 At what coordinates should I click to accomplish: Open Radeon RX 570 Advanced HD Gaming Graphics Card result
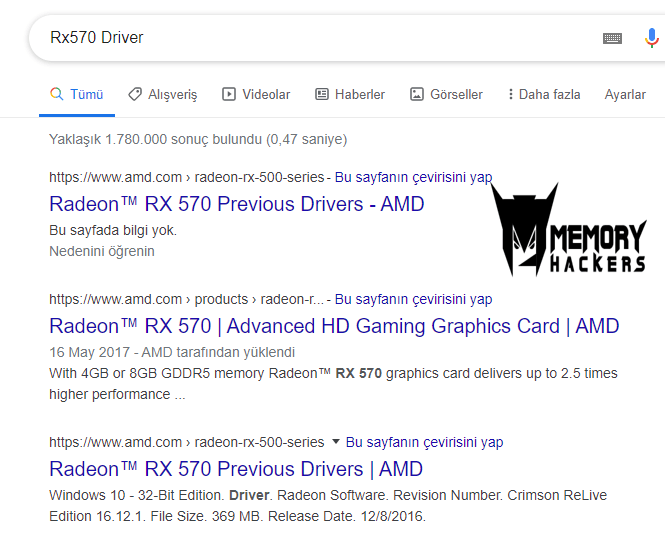334,326
